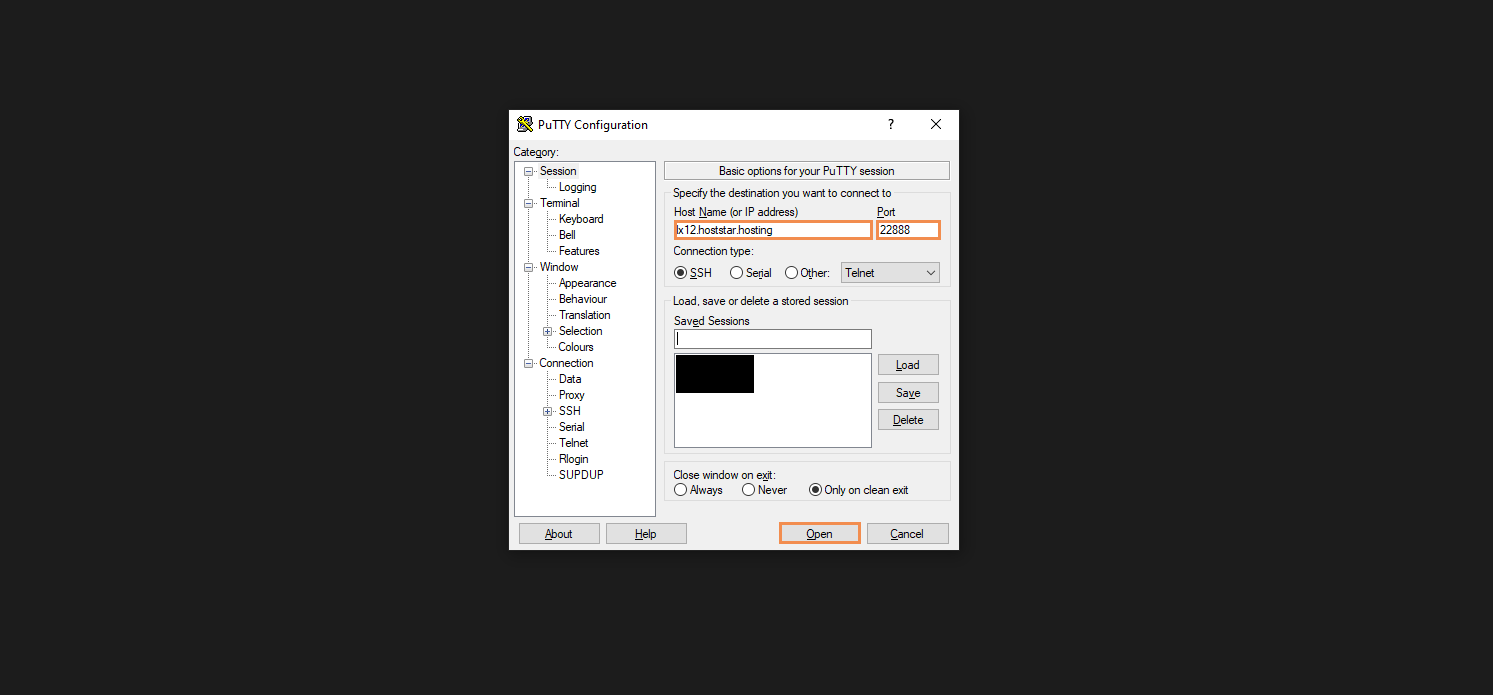Close the PuTTY Configuration window
This screenshot has height=695, width=1493.
pos(936,125)
